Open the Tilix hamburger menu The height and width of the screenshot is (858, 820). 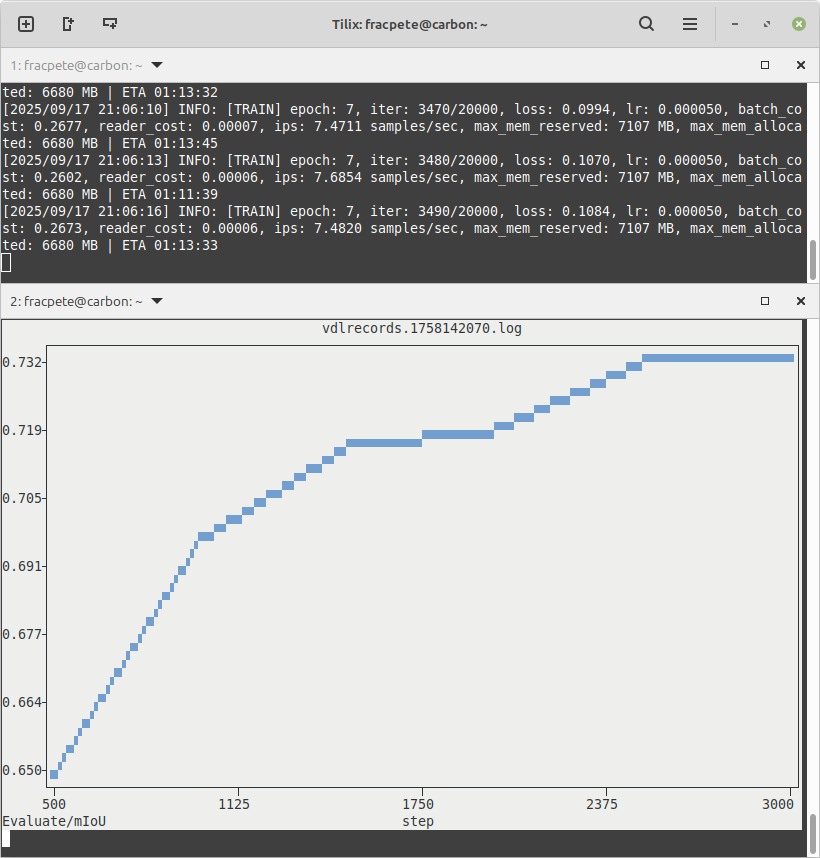click(690, 24)
